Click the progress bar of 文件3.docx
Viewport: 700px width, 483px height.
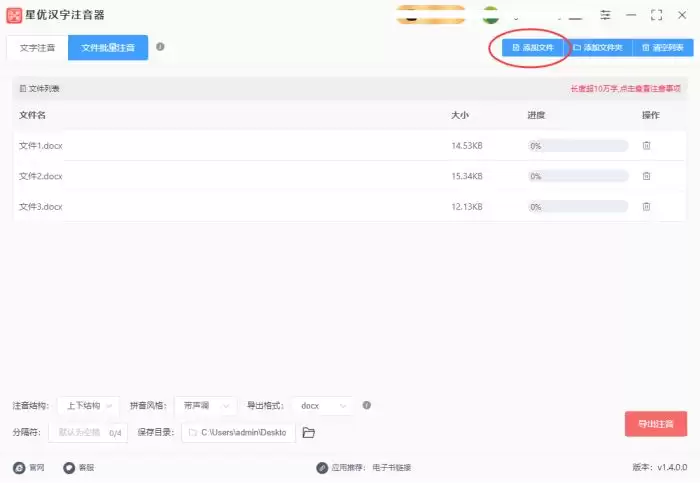click(x=578, y=207)
